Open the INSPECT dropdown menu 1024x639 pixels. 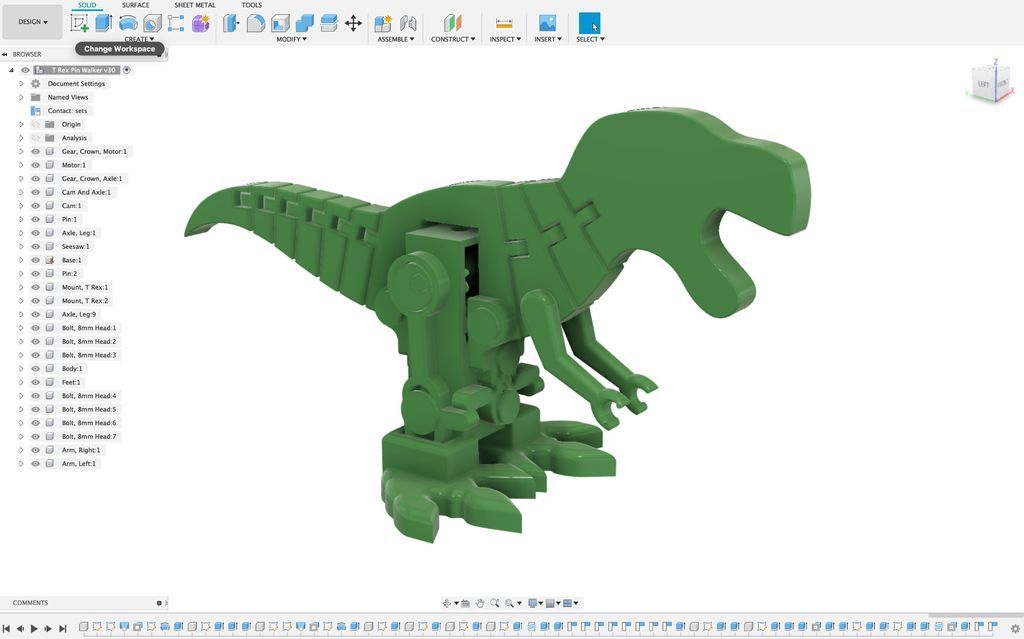(x=505, y=39)
